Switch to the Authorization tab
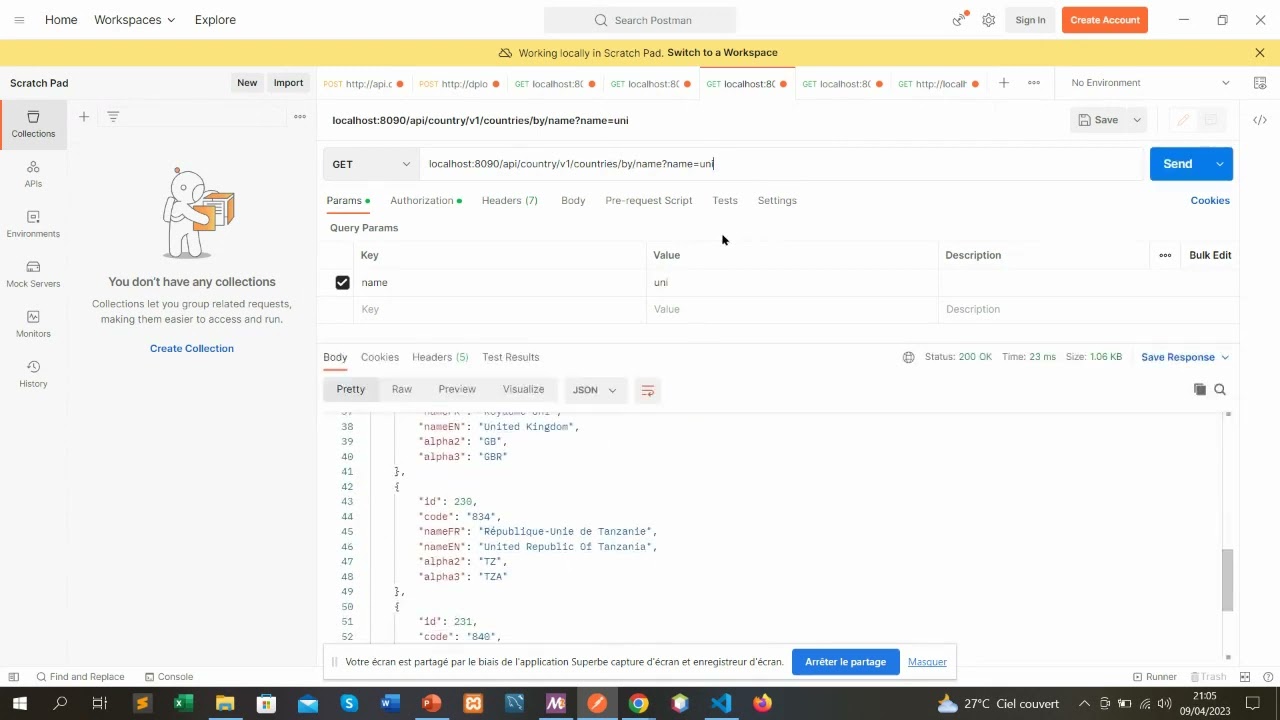The image size is (1280, 720). point(425,201)
